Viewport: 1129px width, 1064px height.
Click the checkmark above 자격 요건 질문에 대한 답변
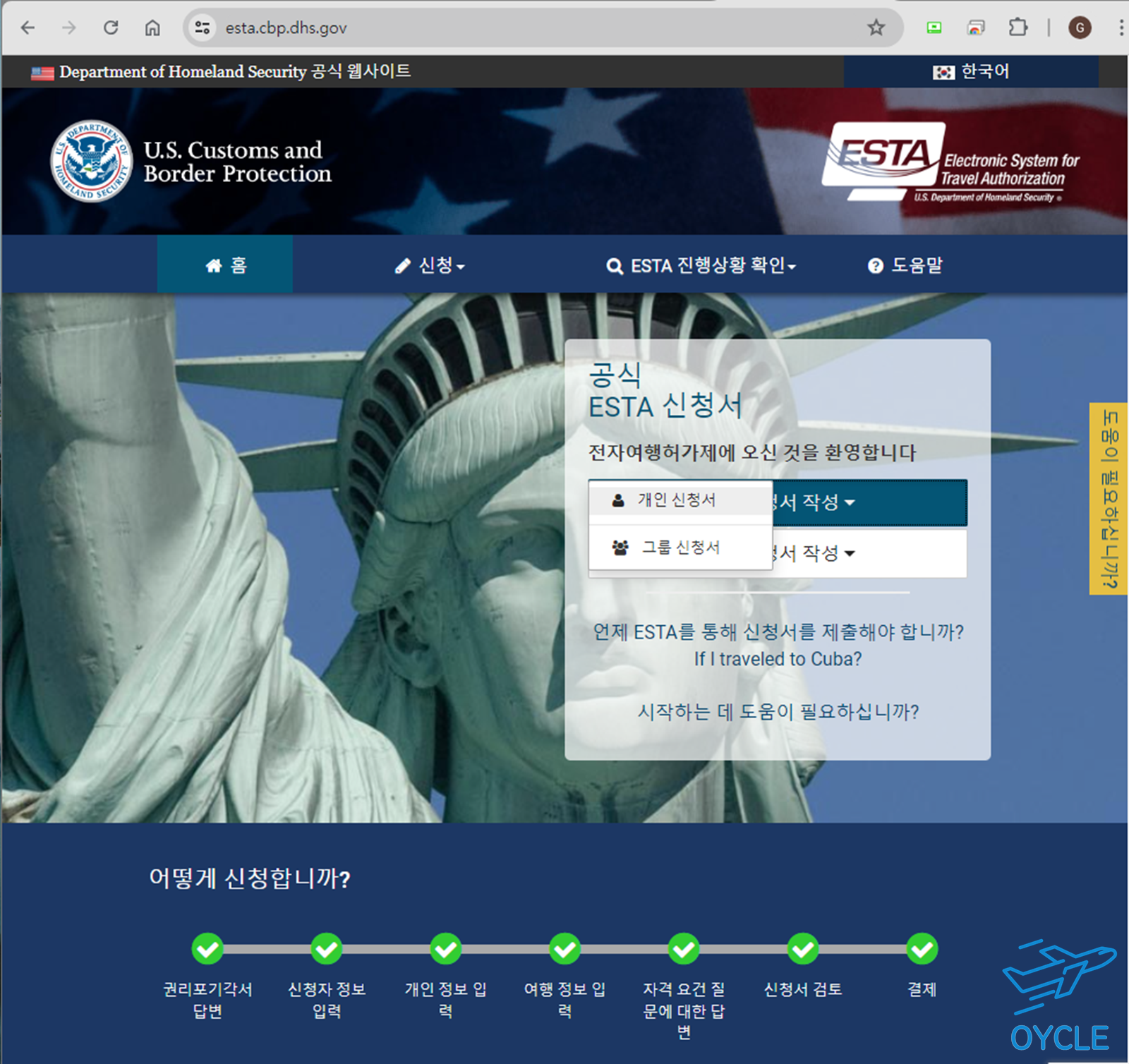[684, 949]
